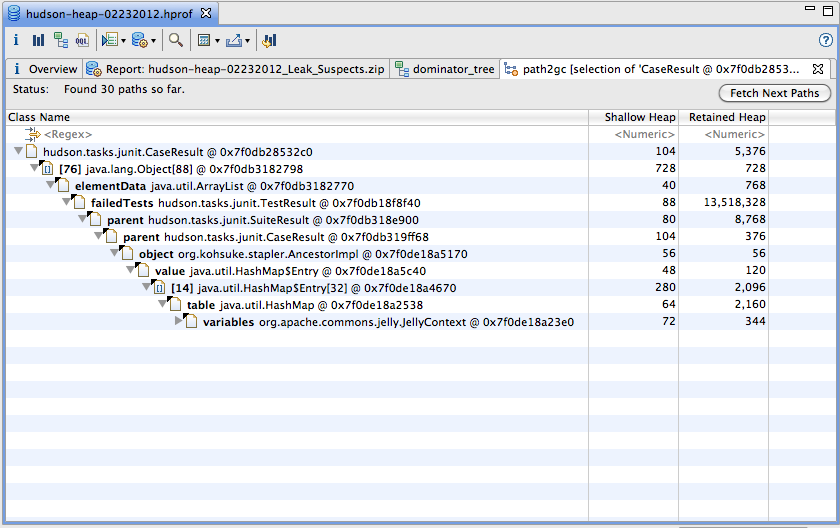Collapse the hudson.tasks.junit.CaseResult root node

(x=19, y=152)
